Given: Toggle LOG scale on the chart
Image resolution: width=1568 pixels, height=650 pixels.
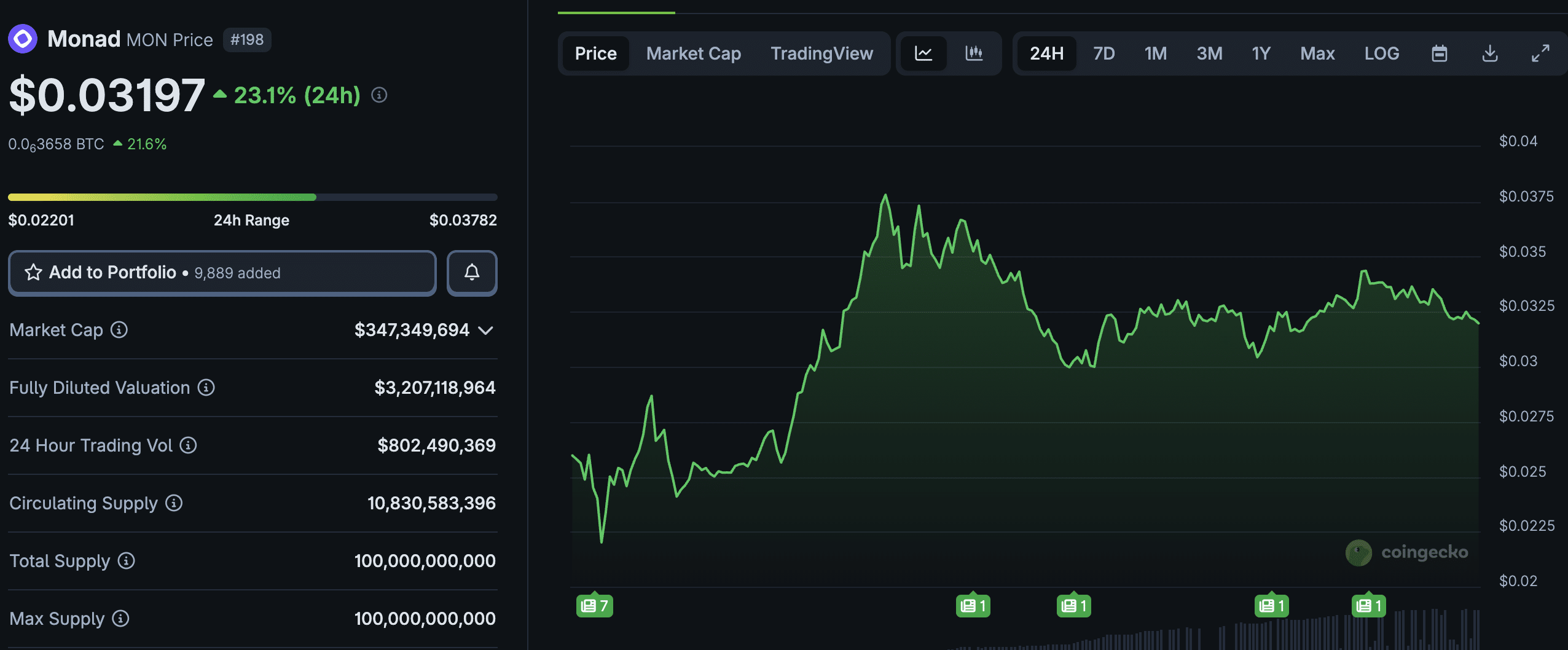Looking at the screenshot, I should (1382, 53).
